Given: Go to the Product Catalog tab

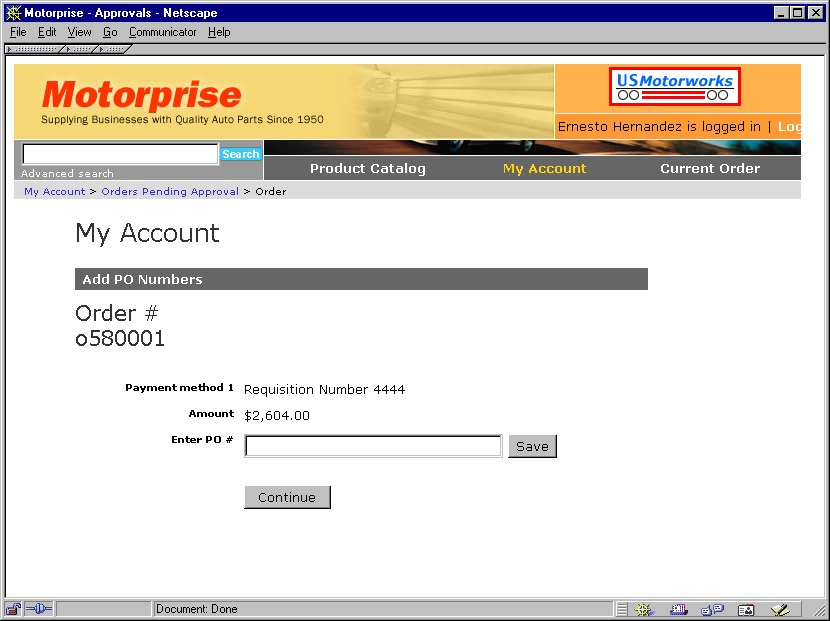Looking at the screenshot, I should point(367,168).
